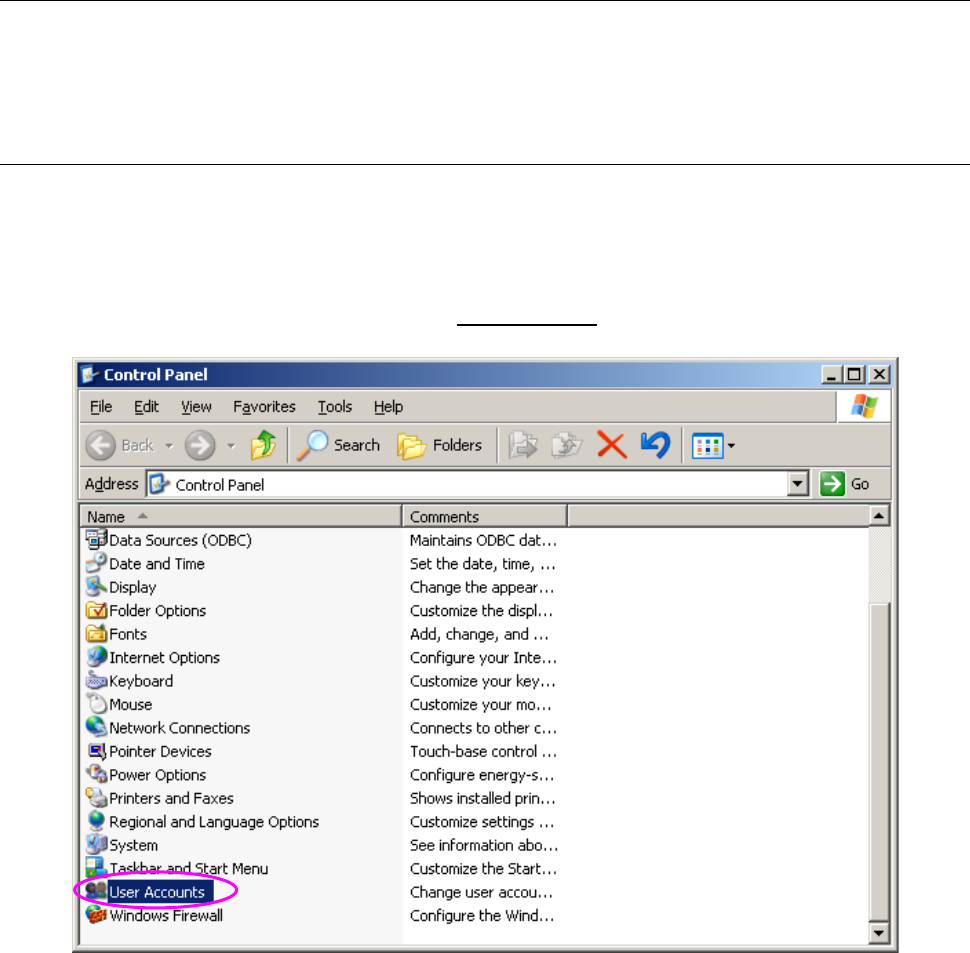The width and height of the screenshot is (970, 953).
Task: Click the System icon
Action: 96,845
